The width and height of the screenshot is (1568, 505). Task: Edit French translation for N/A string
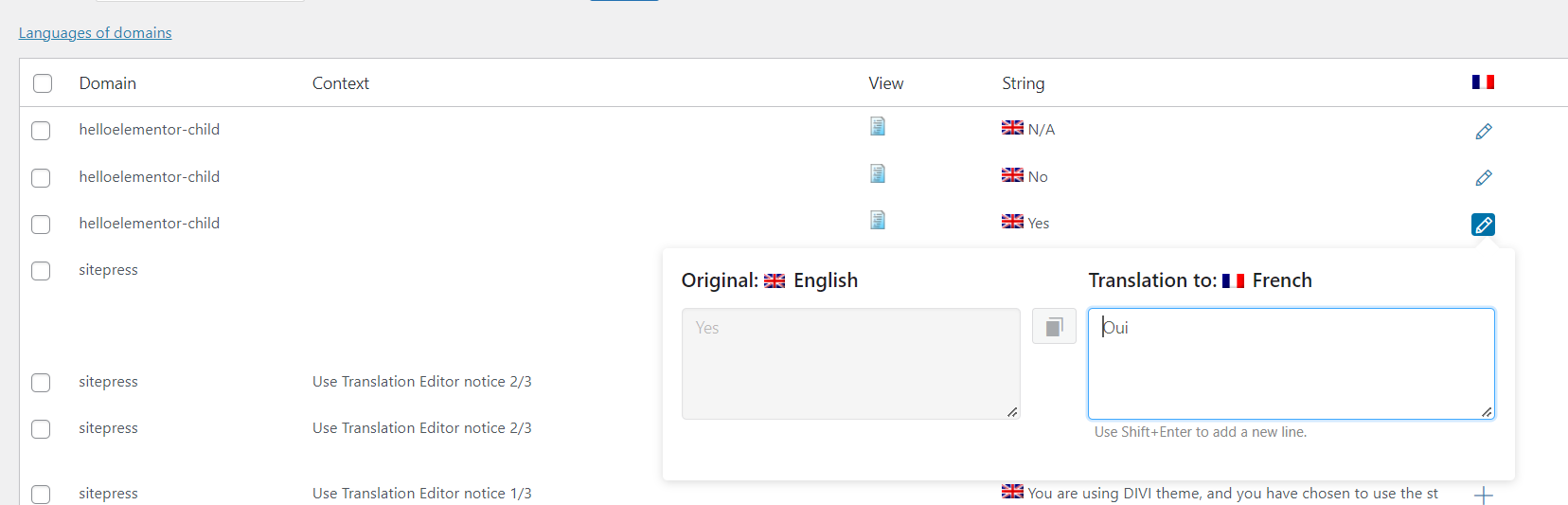pos(1484,132)
